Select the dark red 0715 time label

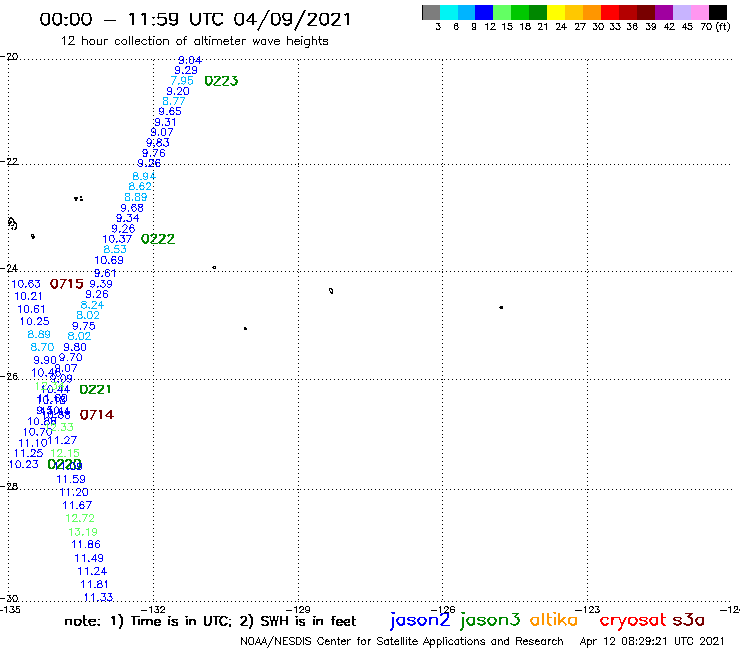coord(67,284)
